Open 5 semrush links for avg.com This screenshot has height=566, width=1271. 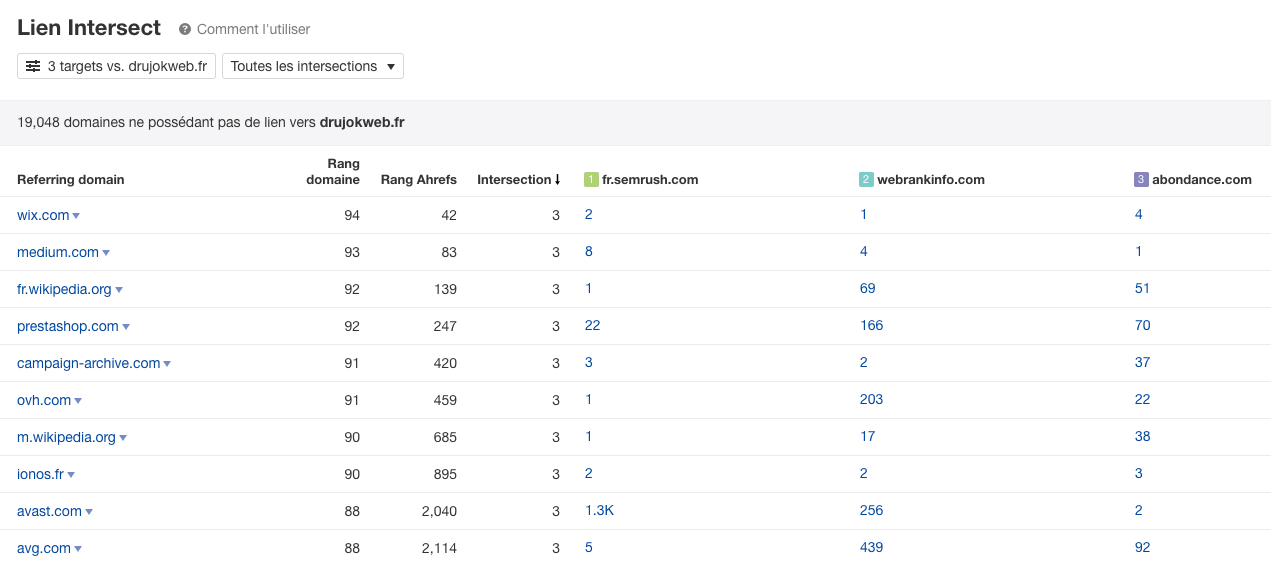click(589, 547)
